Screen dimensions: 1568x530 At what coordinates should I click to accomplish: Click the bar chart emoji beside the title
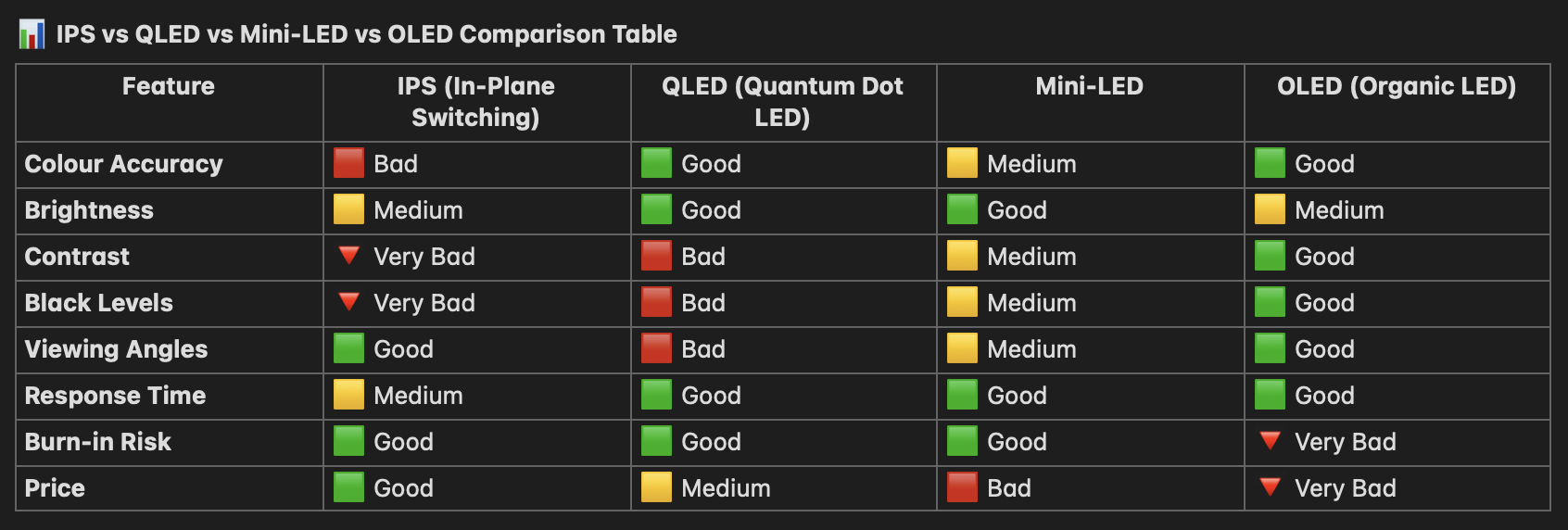(x=32, y=34)
